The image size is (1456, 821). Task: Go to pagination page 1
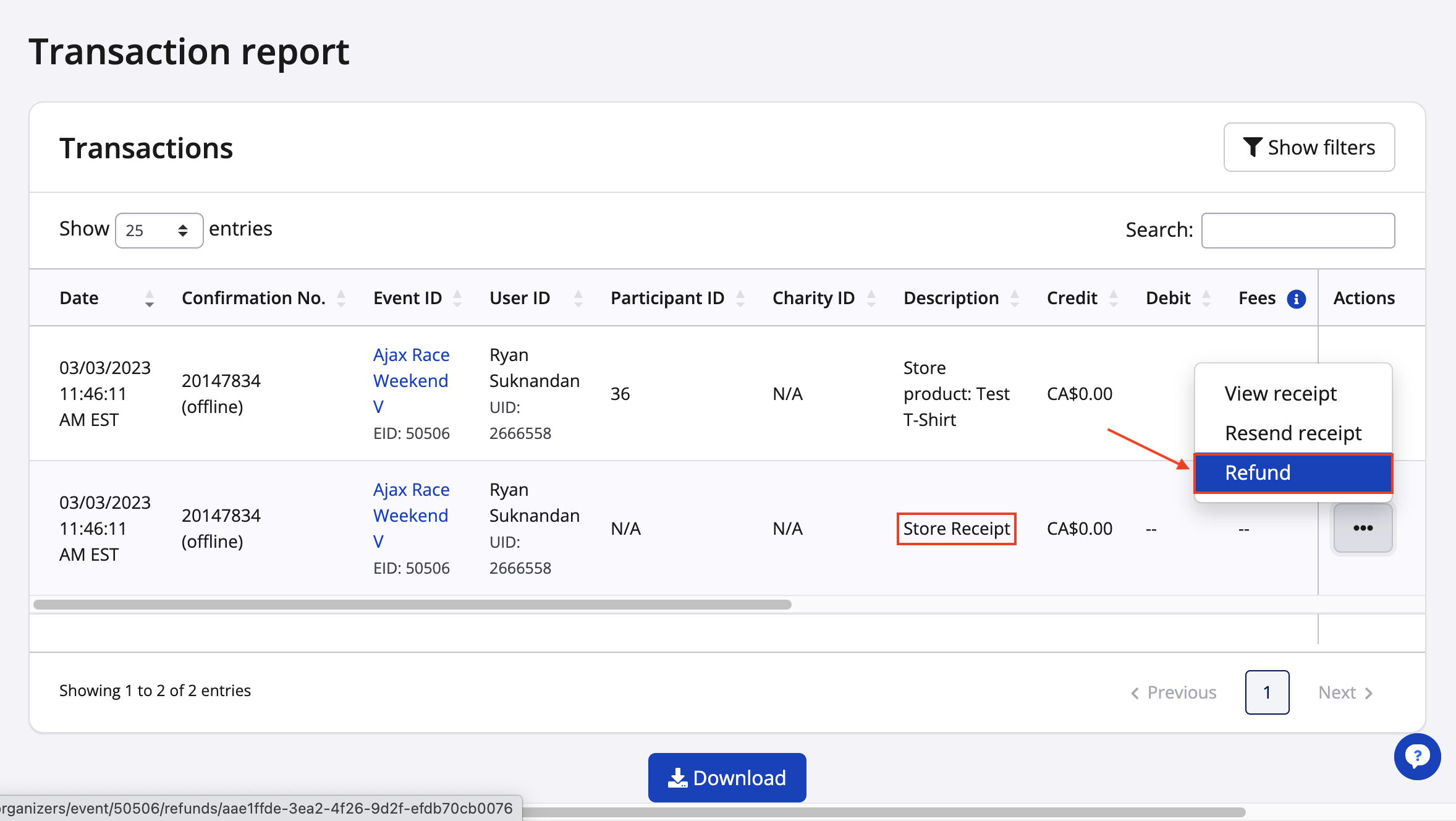click(x=1267, y=692)
